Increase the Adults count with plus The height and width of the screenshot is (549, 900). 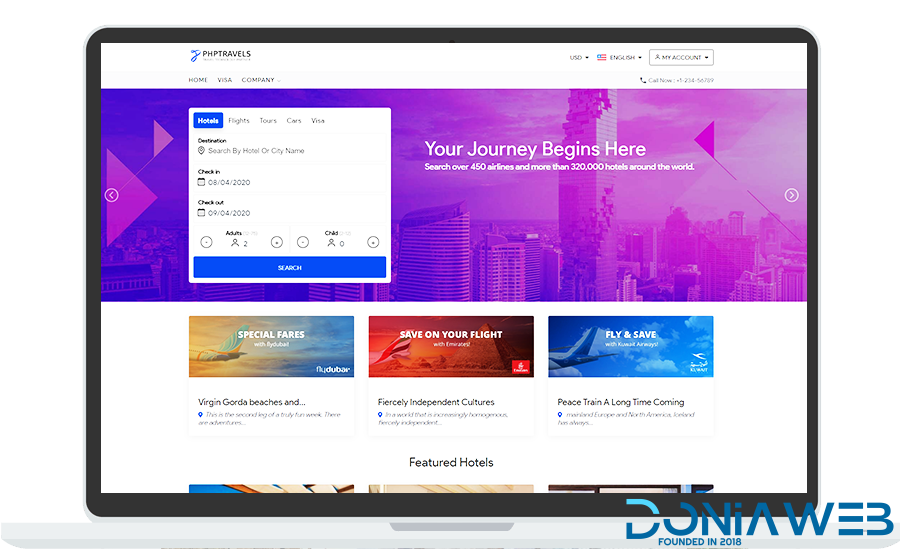click(277, 242)
